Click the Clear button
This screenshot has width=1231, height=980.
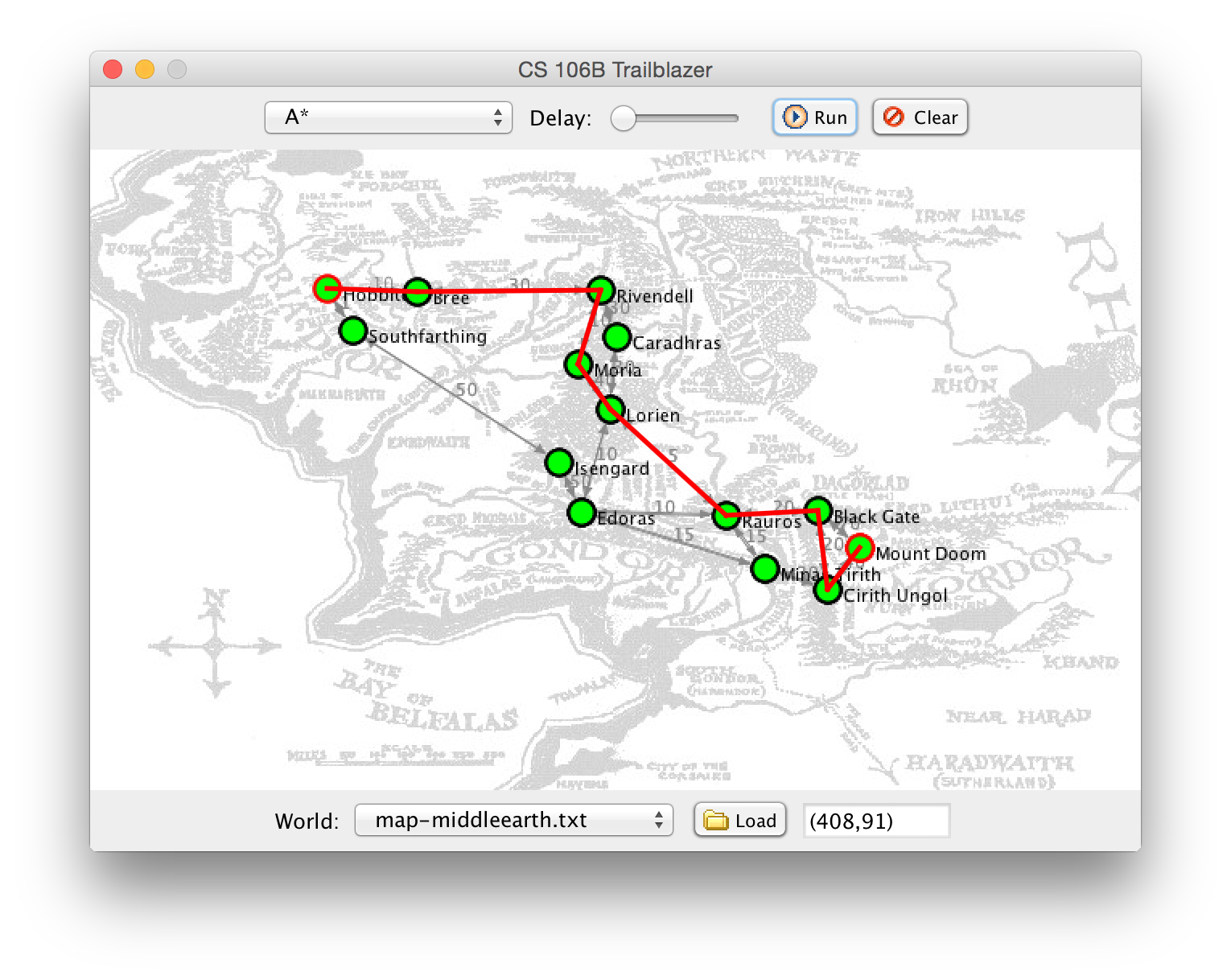[920, 117]
